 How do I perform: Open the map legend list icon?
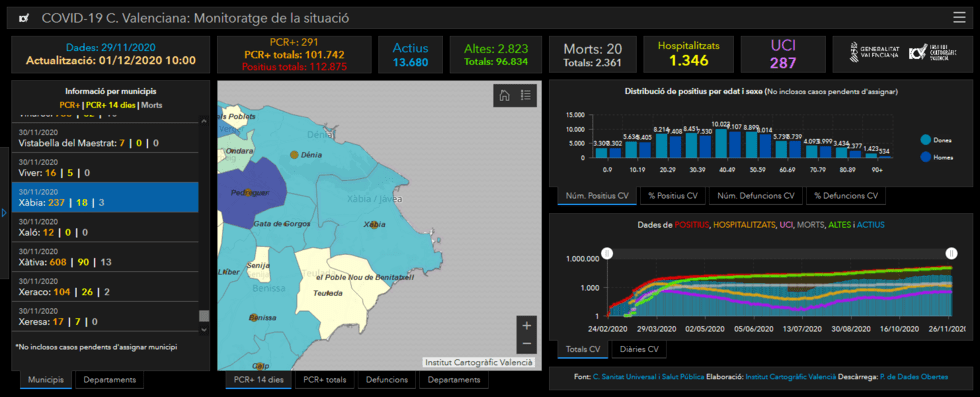click(x=526, y=95)
